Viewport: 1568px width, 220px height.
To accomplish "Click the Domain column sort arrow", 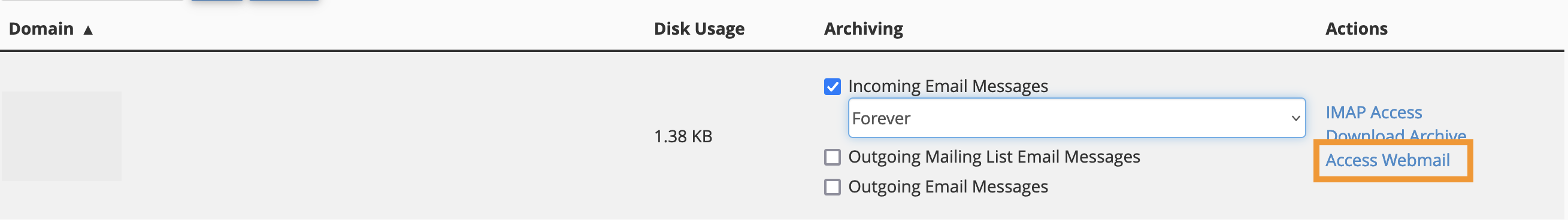I will click(88, 30).
